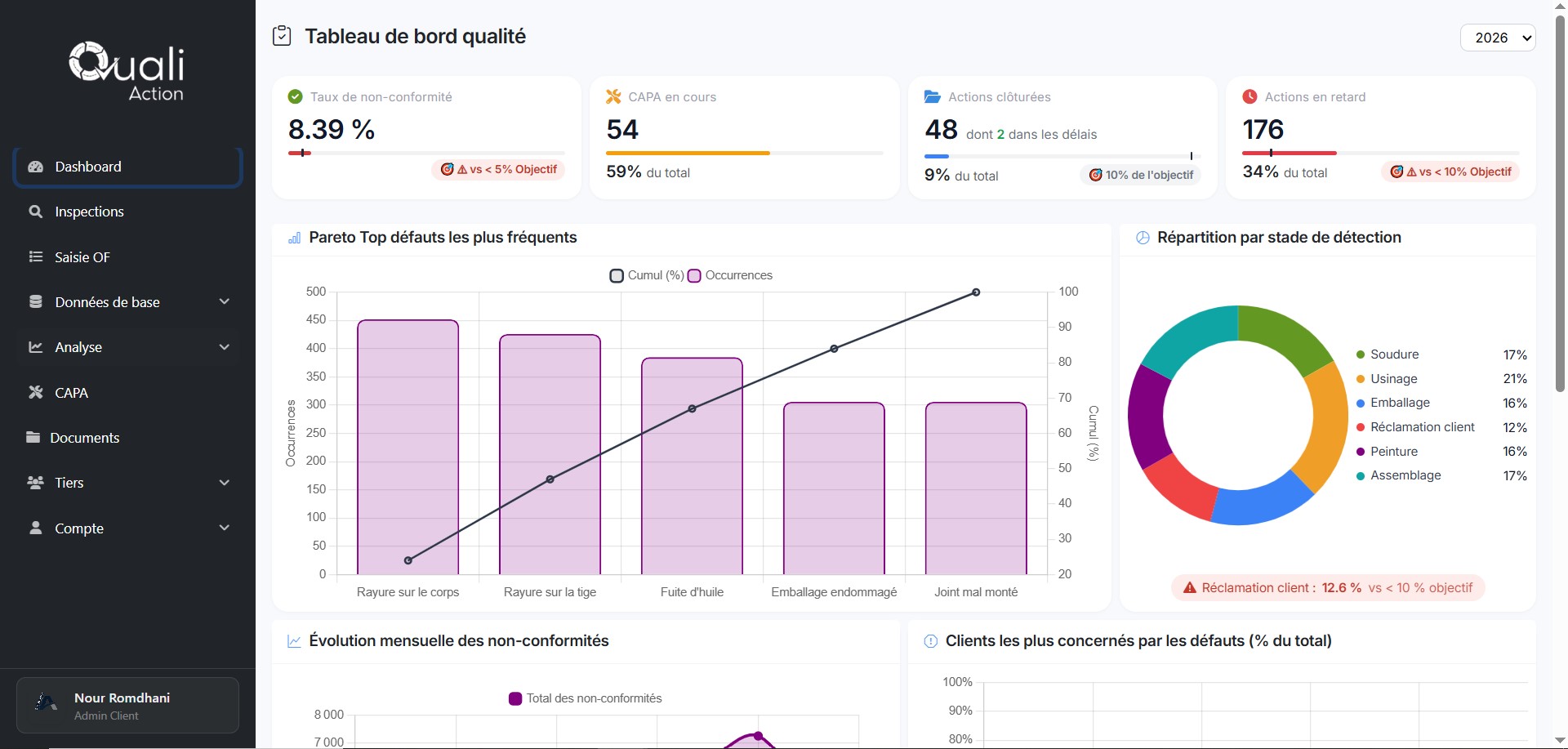Click red clock icon on Actions en retard
The image size is (1568, 749).
1249,96
